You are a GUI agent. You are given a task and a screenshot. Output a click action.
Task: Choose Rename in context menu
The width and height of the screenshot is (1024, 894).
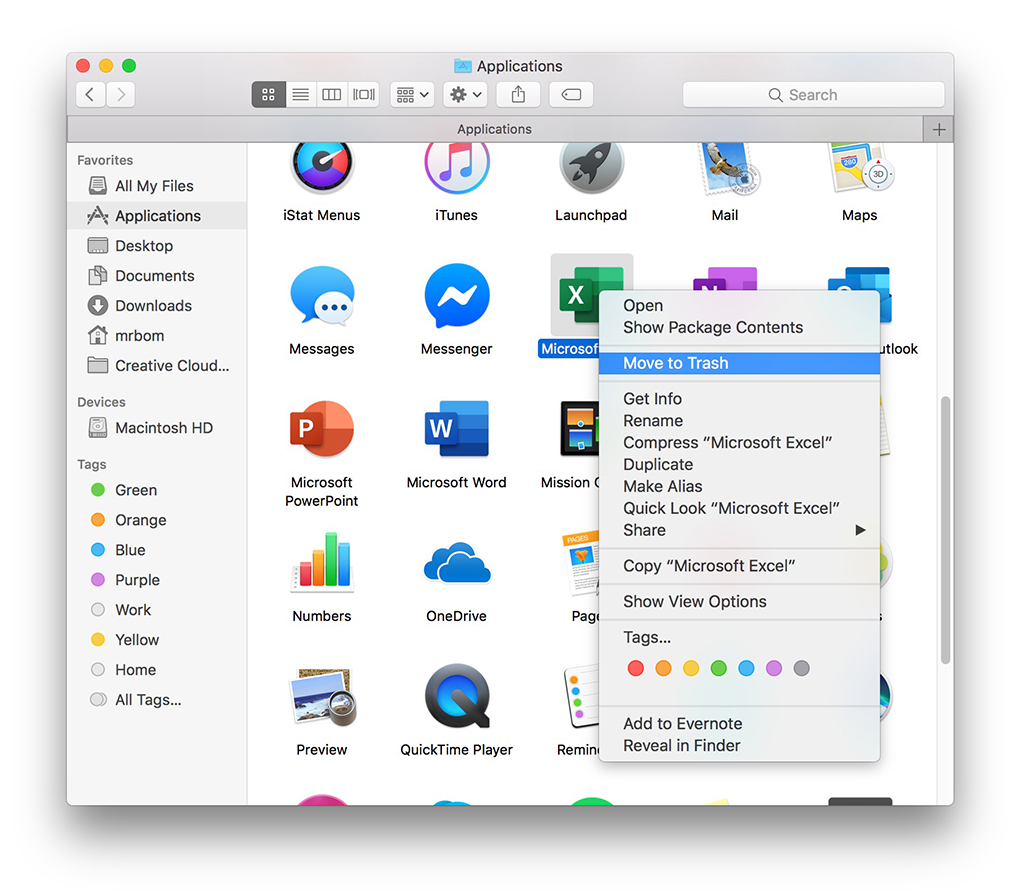click(739, 421)
